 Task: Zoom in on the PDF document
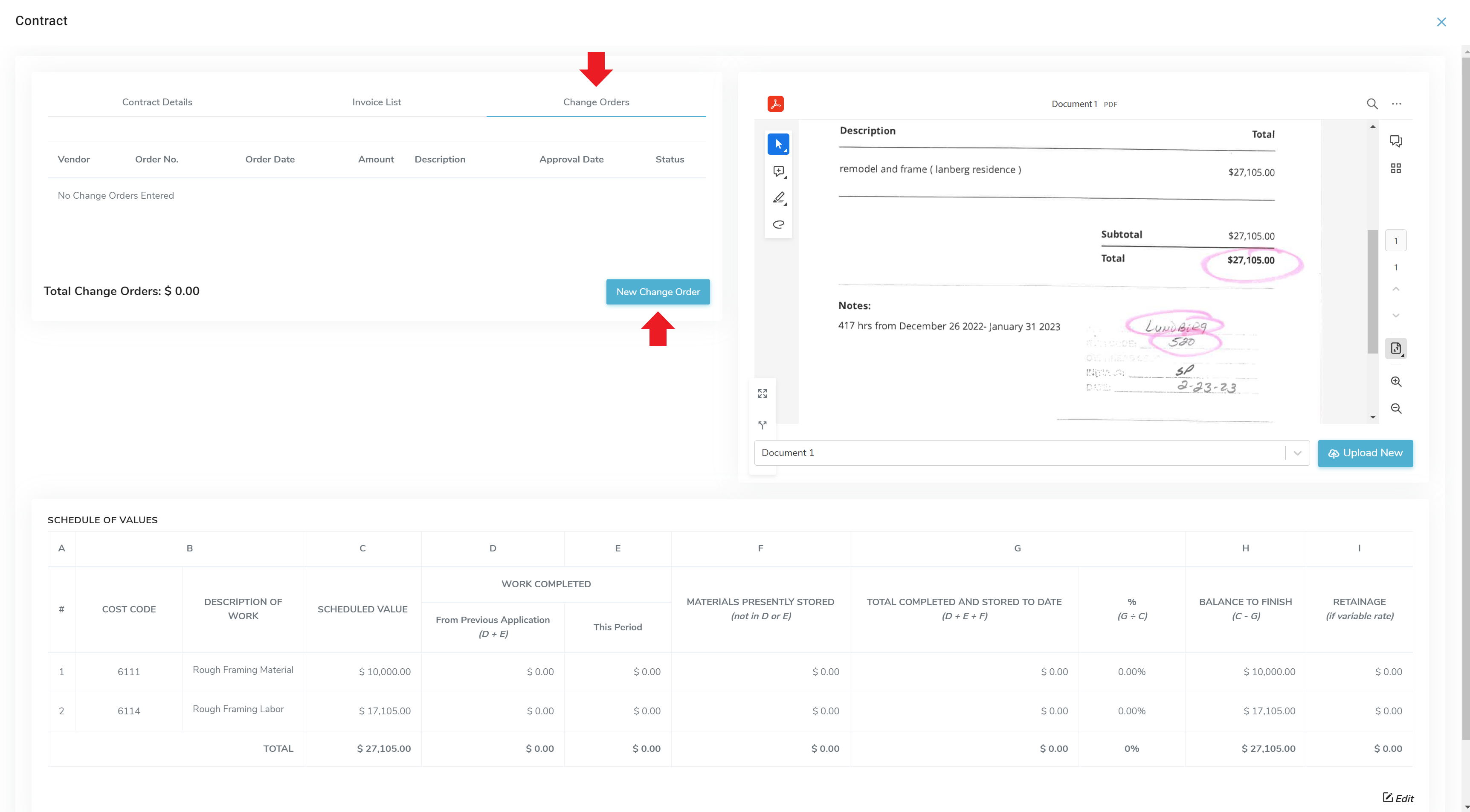(x=1396, y=382)
